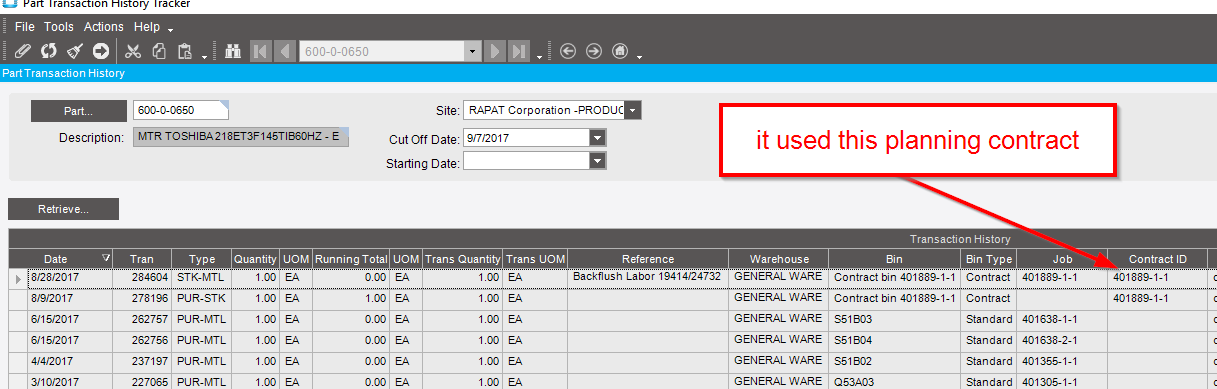Click the Clear broom icon
The width and height of the screenshot is (1217, 389).
click(74, 51)
